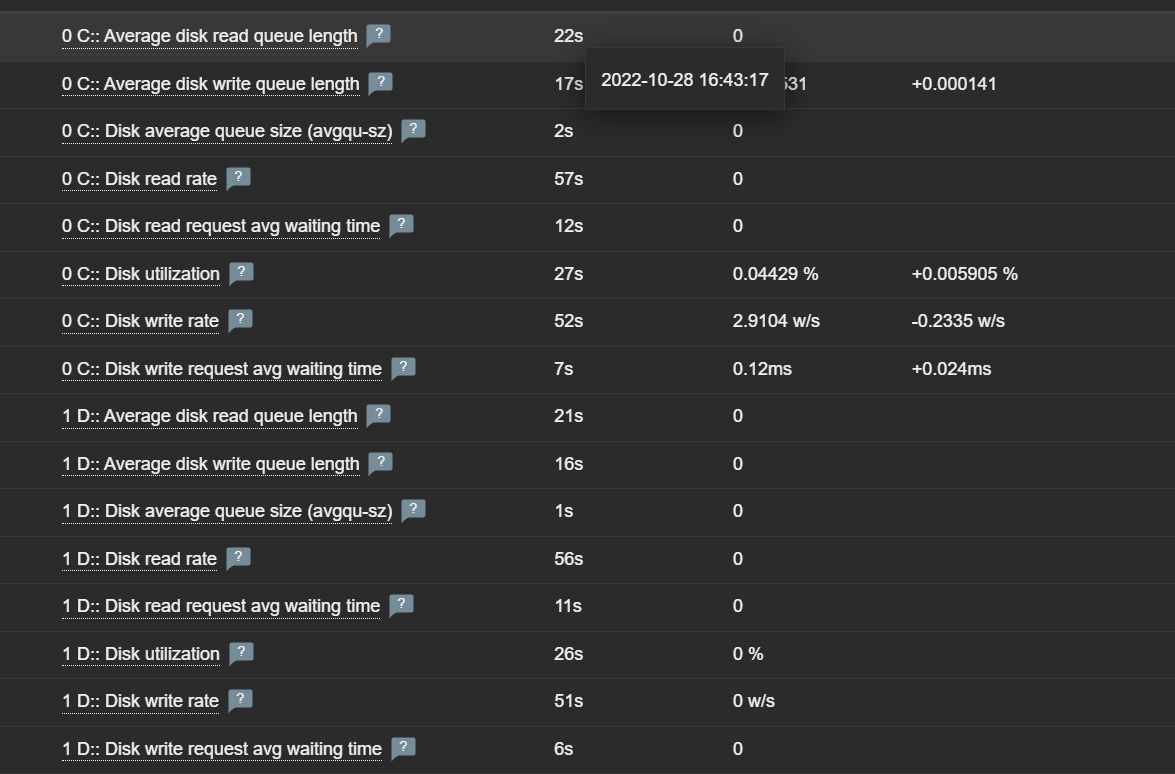Open help bubble for D: Disk utilization
Image resolution: width=1175 pixels, height=774 pixels.
(x=241, y=653)
